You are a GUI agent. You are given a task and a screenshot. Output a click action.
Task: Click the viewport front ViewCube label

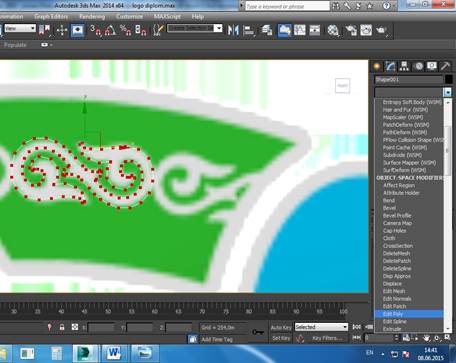[x=342, y=86]
